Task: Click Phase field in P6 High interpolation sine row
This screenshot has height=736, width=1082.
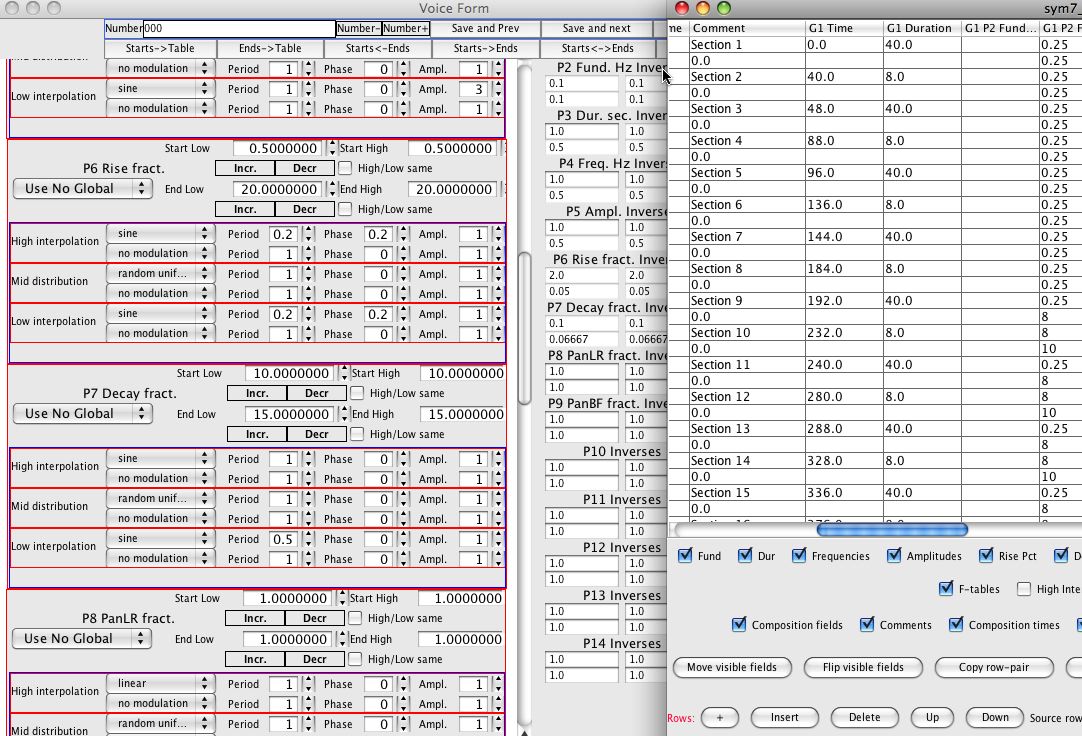Action: pyautogui.click(x=378, y=234)
